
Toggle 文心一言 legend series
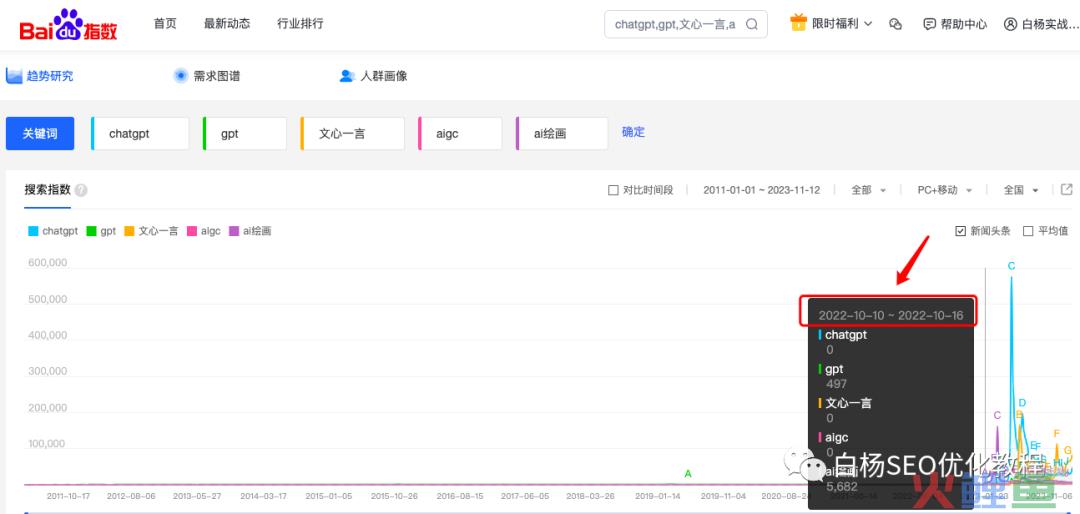pos(151,232)
